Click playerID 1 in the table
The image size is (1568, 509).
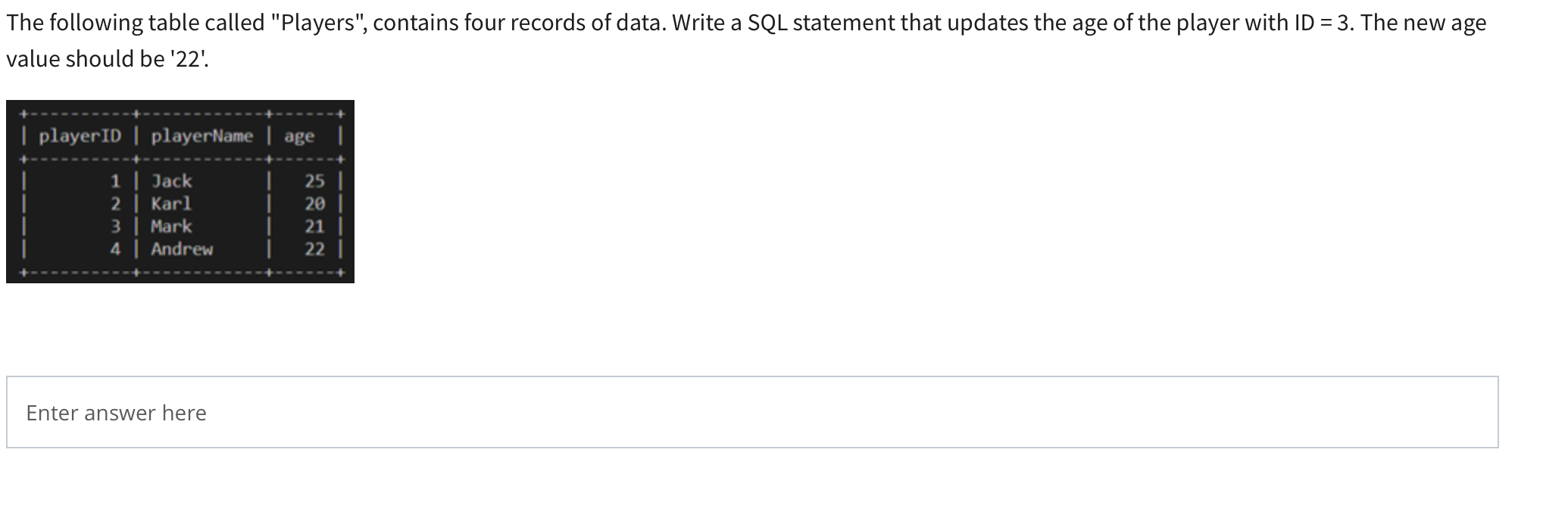(x=115, y=181)
